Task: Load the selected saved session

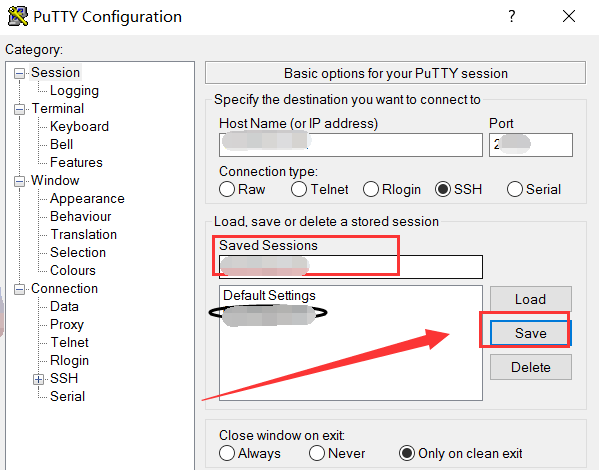Action: point(531,299)
